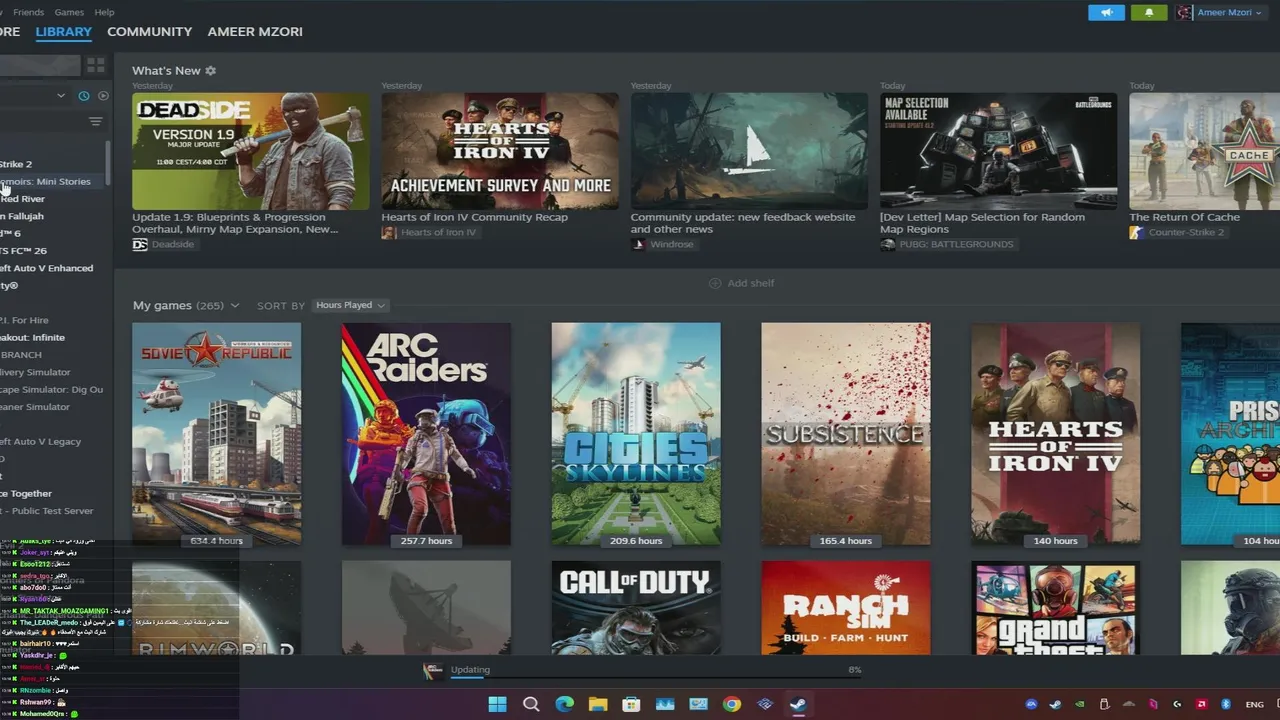Screen dimensions: 1280x720
Task: Click the library sidebar scrollbar
Action: pos(109,162)
